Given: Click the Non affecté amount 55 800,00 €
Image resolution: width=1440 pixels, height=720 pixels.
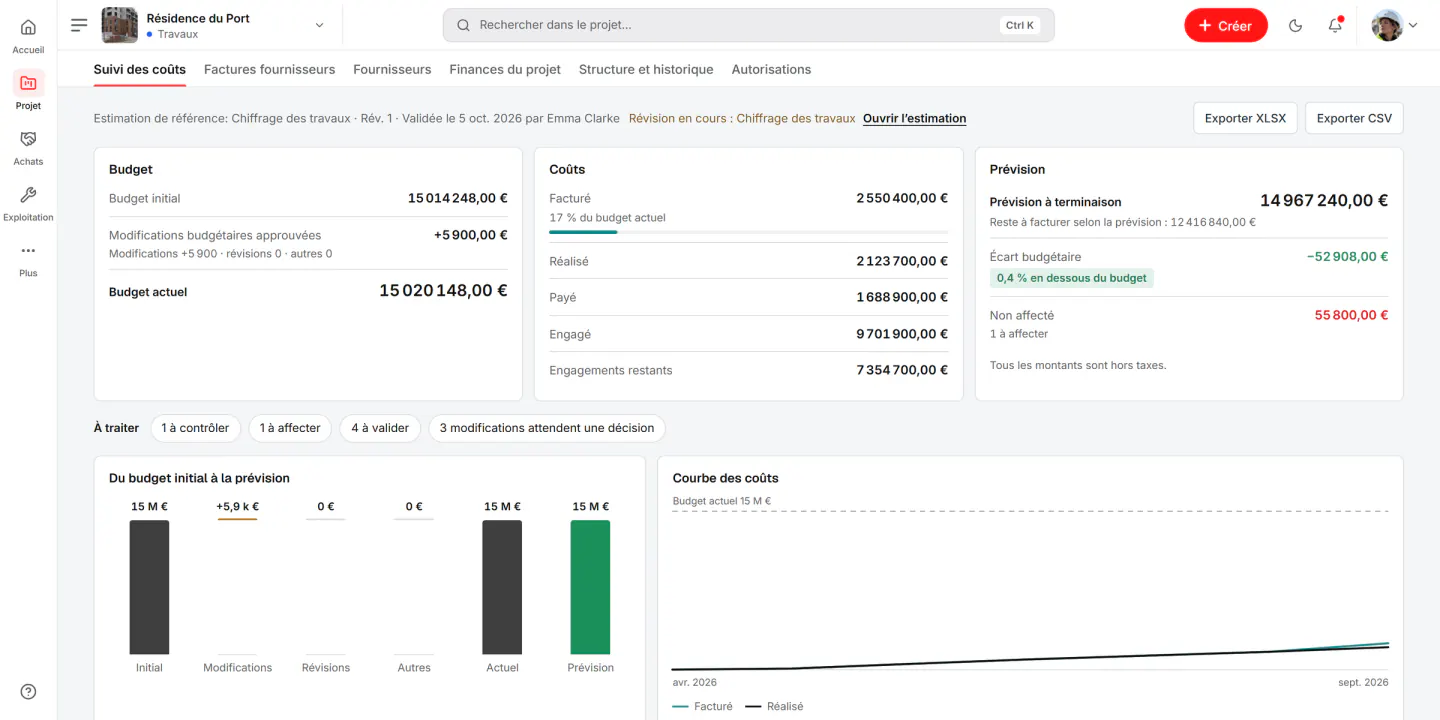Looking at the screenshot, I should tap(1351, 315).
